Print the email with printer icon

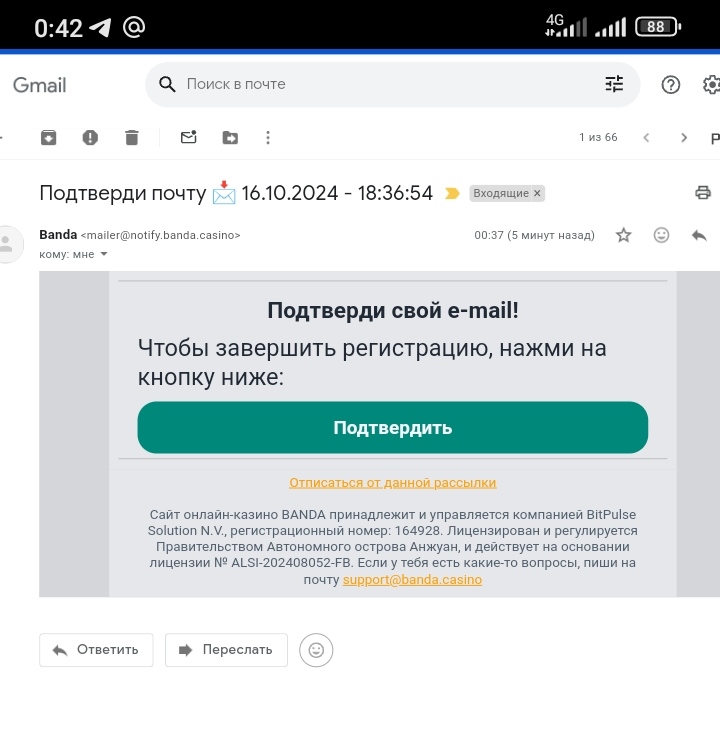(x=703, y=193)
